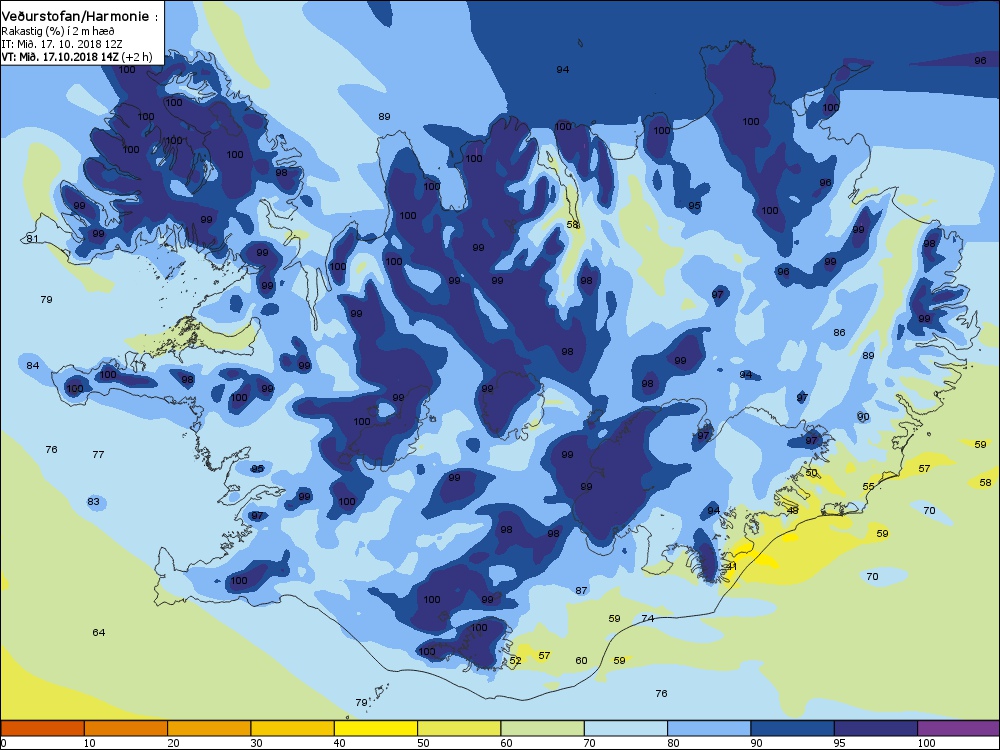Click the dark orange 0–10 legend swatch
This screenshot has width=1000, height=750.
point(43,728)
